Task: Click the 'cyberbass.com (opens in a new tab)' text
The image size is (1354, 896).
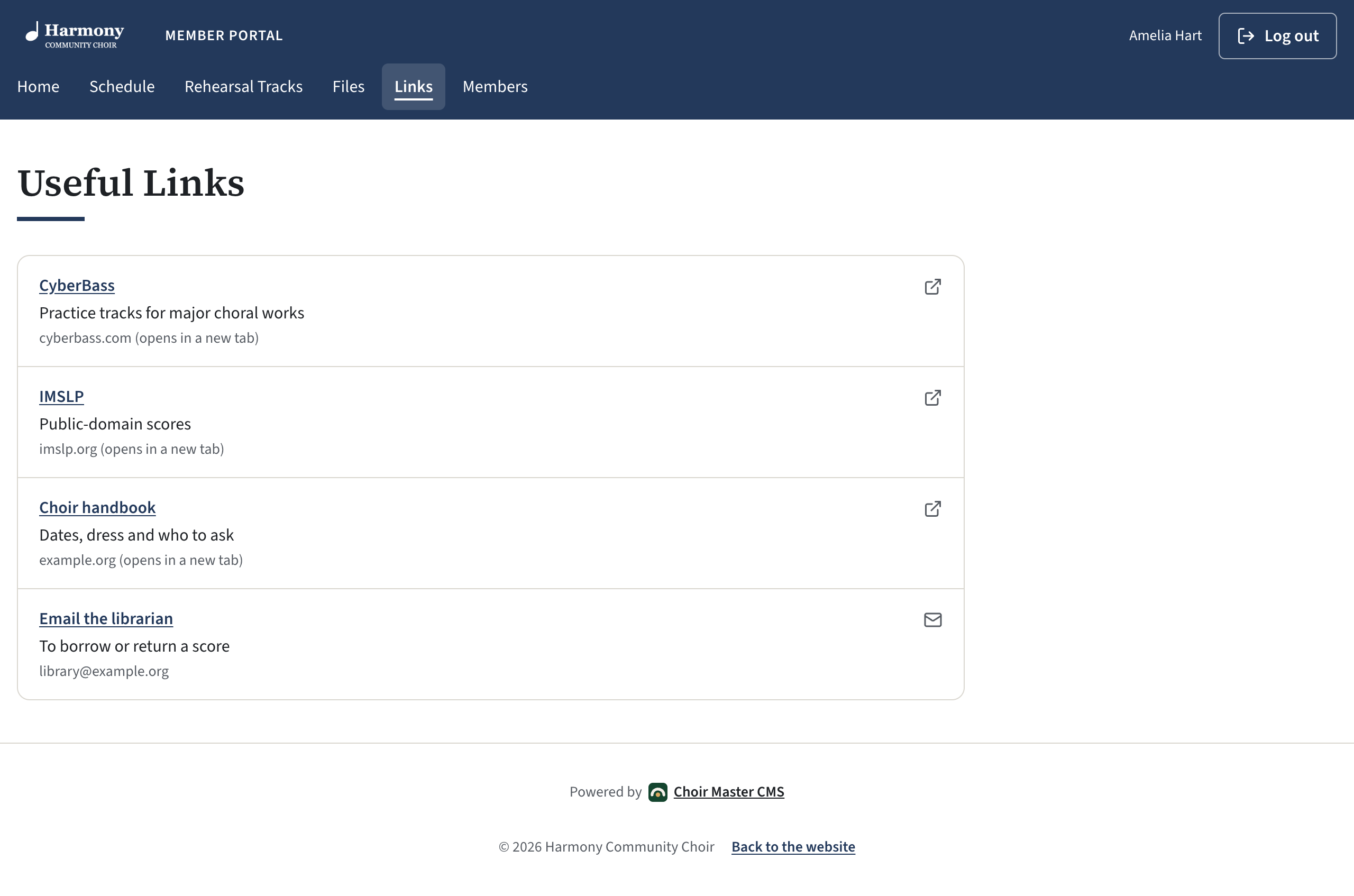Action: click(x=149, y=337)
